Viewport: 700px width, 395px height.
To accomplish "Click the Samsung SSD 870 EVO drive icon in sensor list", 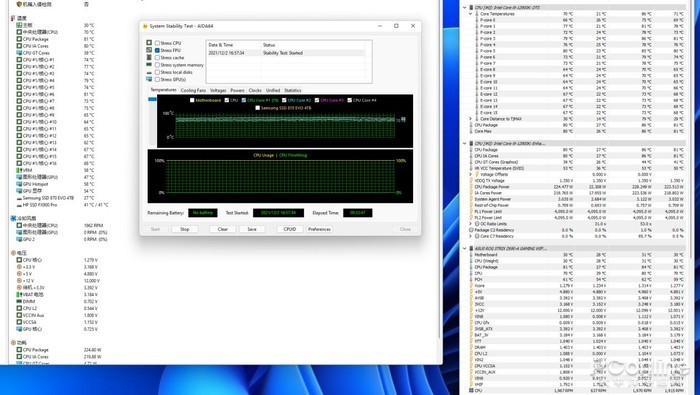I will (x=19, y=198).
